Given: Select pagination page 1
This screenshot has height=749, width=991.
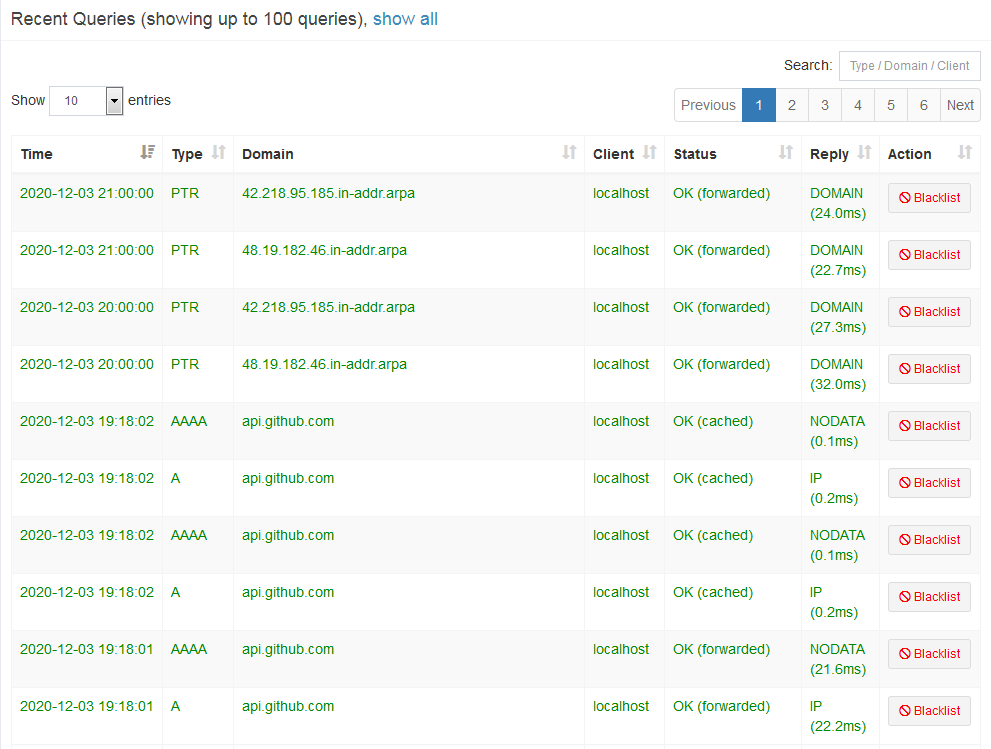Looking at the screenshot, I should [x=758, y=105].
